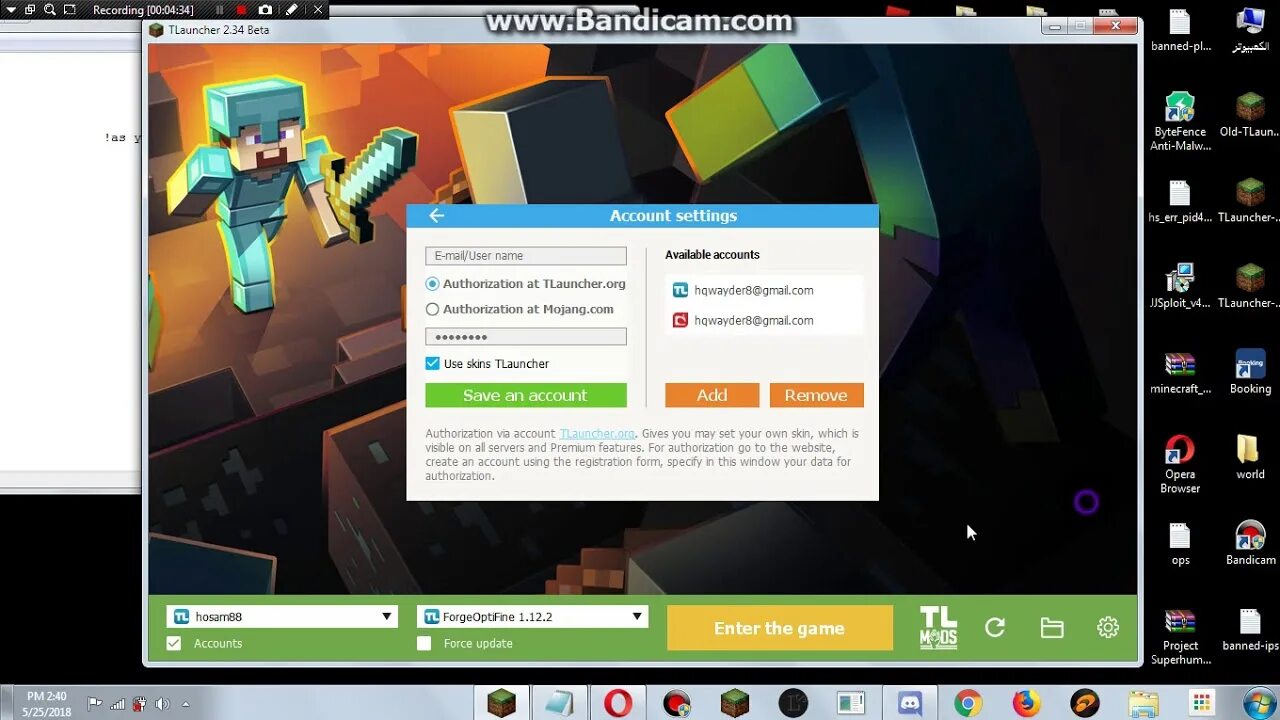Select the Computer desktop icon

point(1250,29)
